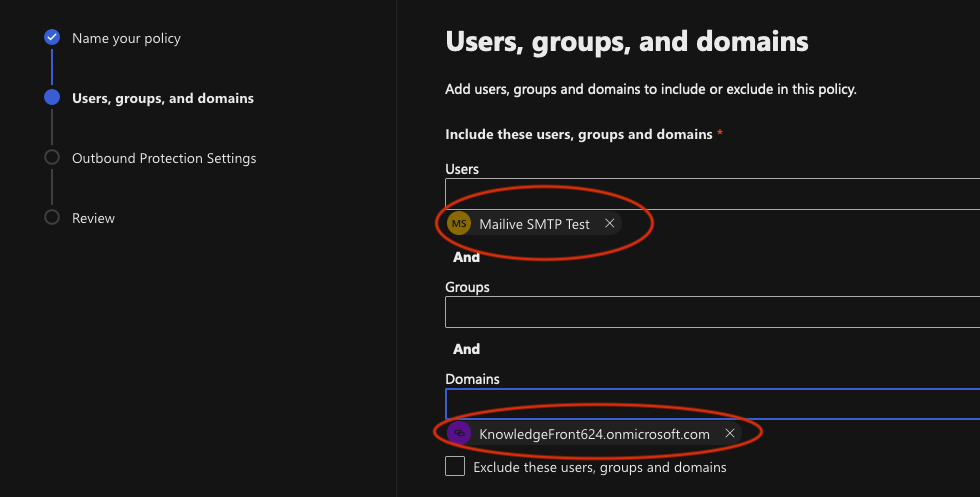The image size is (980, 497).
Task: Go to the Name your policy step
Action: click(126, 38)
